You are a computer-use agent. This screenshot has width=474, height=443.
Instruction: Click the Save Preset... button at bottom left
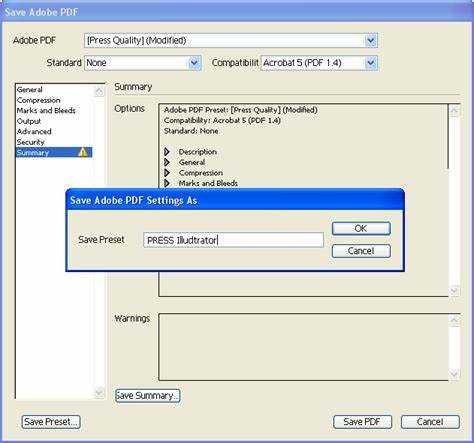[x=51, y=422]
